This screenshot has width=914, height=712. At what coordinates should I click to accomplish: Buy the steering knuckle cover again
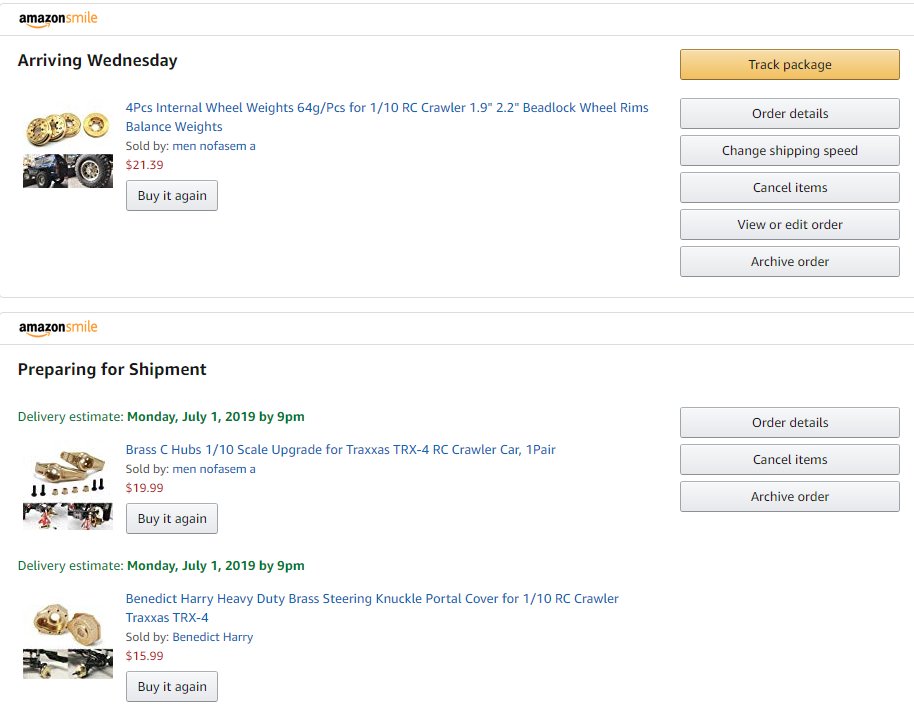(172, 687)
